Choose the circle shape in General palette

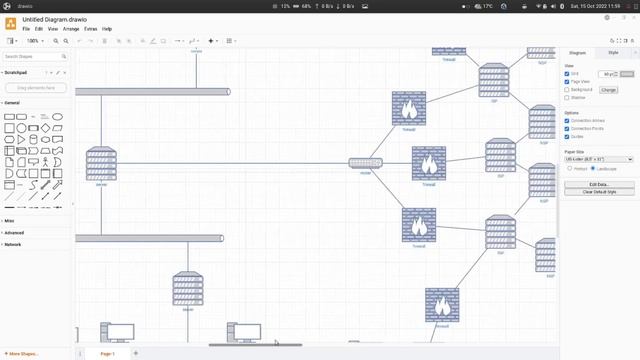click(21, 128)
